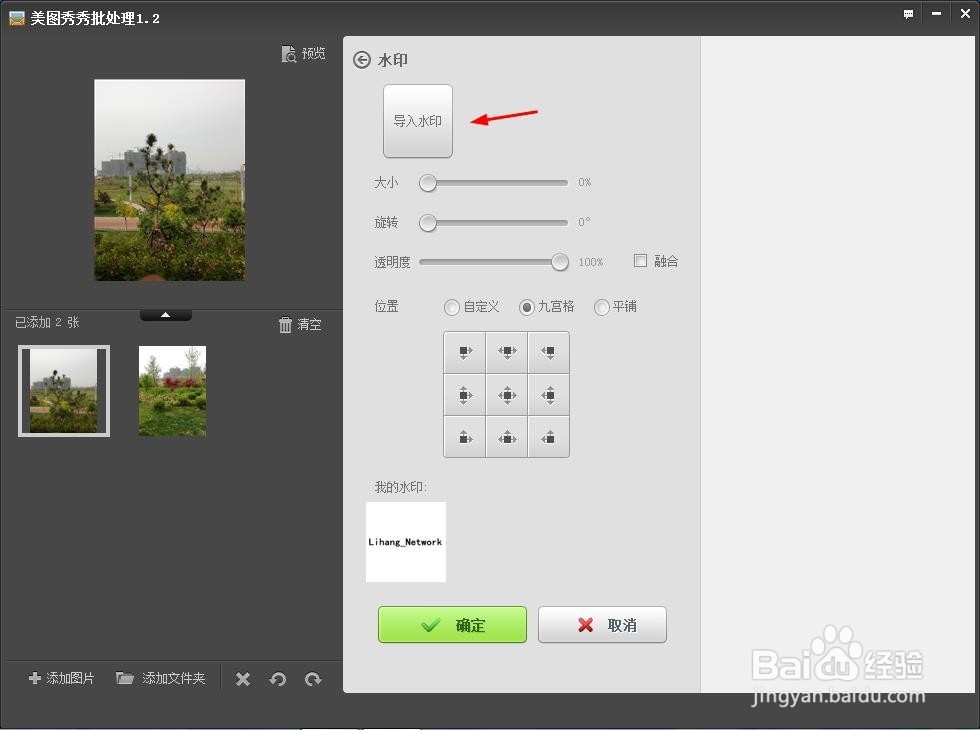Select the 平铺 tiling radio button
This screenshot has height=730, width=980.
[601, 307]
